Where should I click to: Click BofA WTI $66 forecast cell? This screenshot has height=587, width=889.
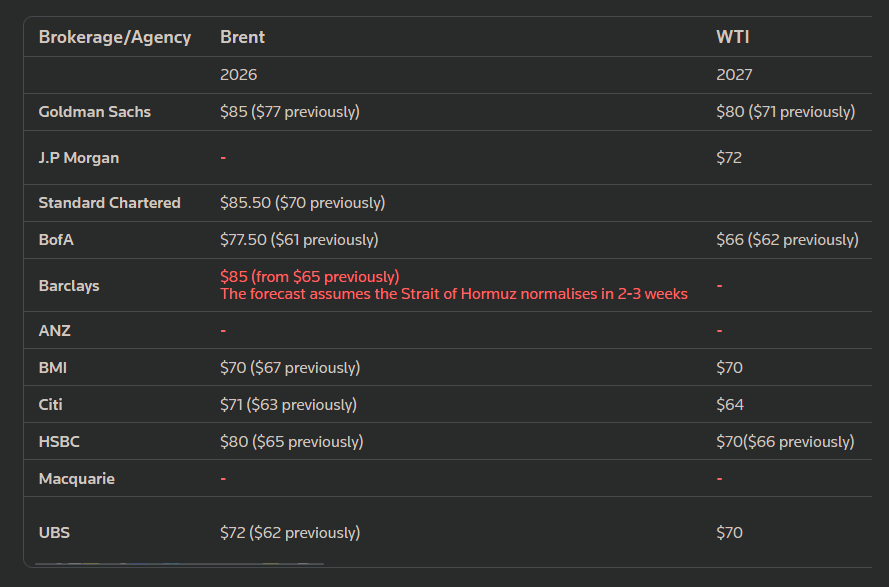pyautogui.click(x=786, y=240)
